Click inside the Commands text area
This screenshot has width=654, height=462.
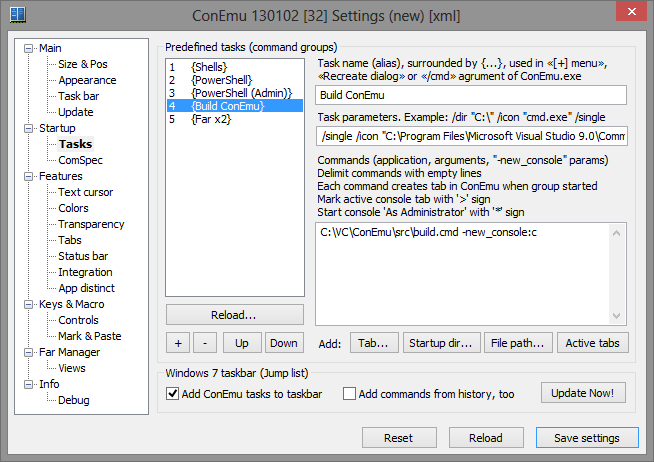pos(462,274)
